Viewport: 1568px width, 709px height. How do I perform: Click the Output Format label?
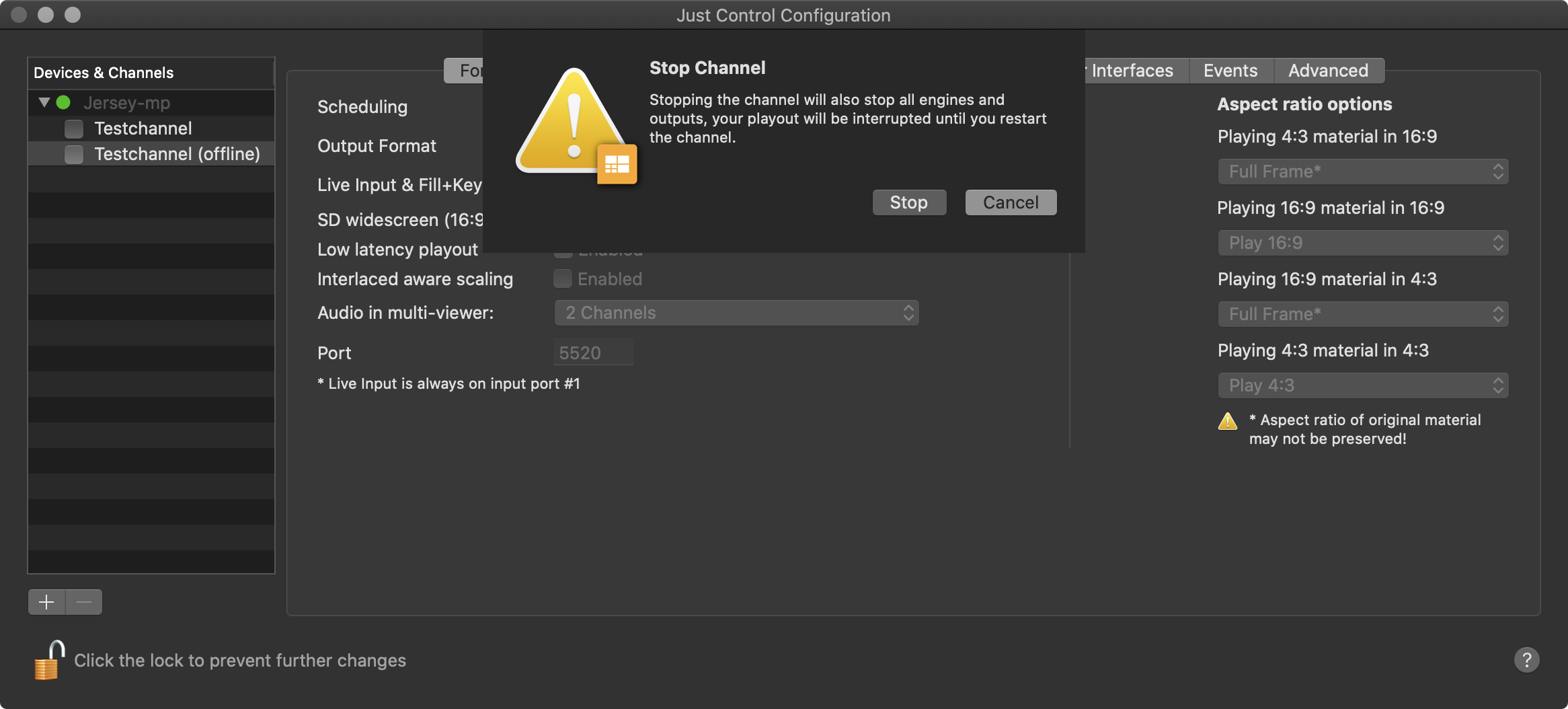point(377,146)
